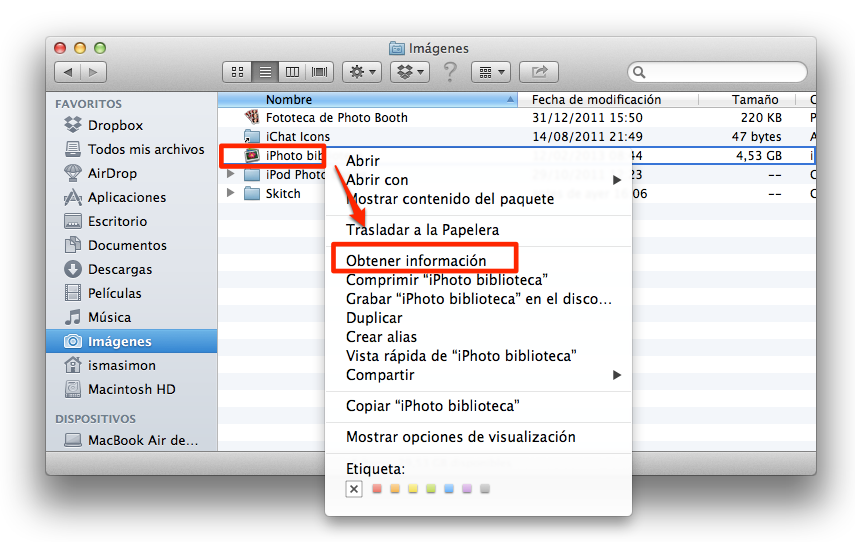This screenshot has width=855, height=542.
Task: Select Imágenes in sidebar
Action: click(x=131, y=341)
